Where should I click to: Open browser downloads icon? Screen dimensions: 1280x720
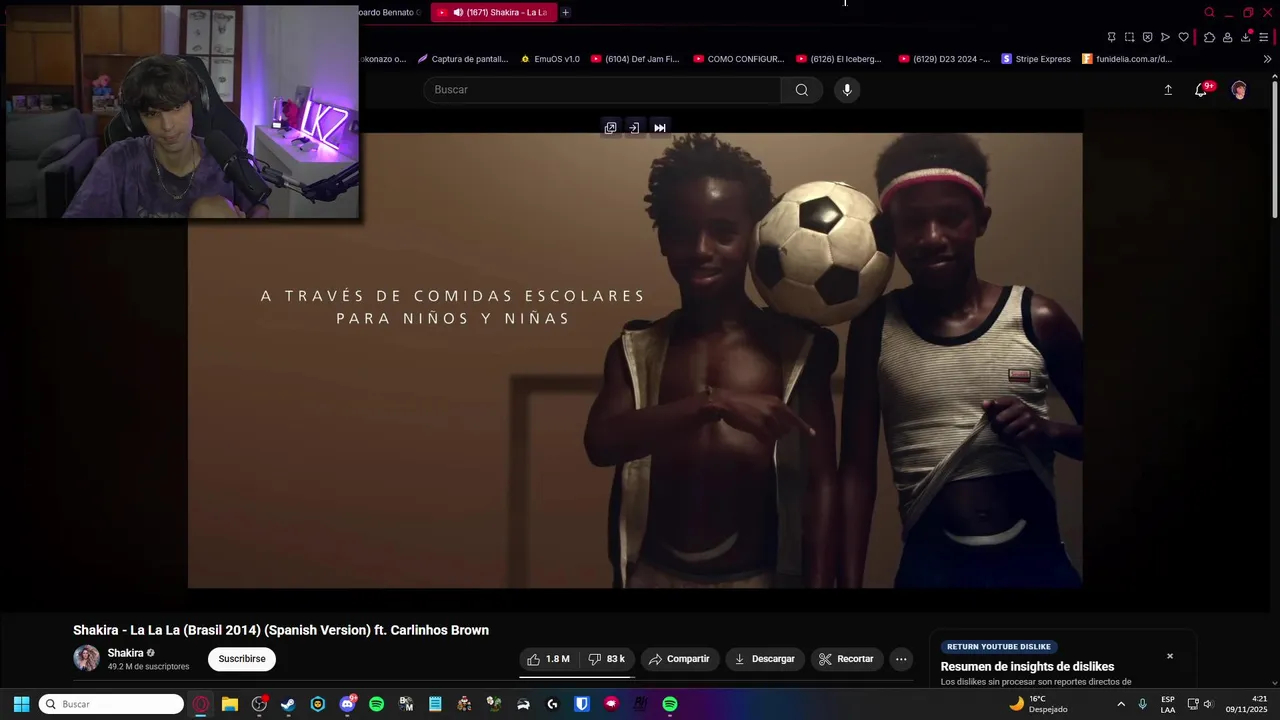coord(1246,37)
